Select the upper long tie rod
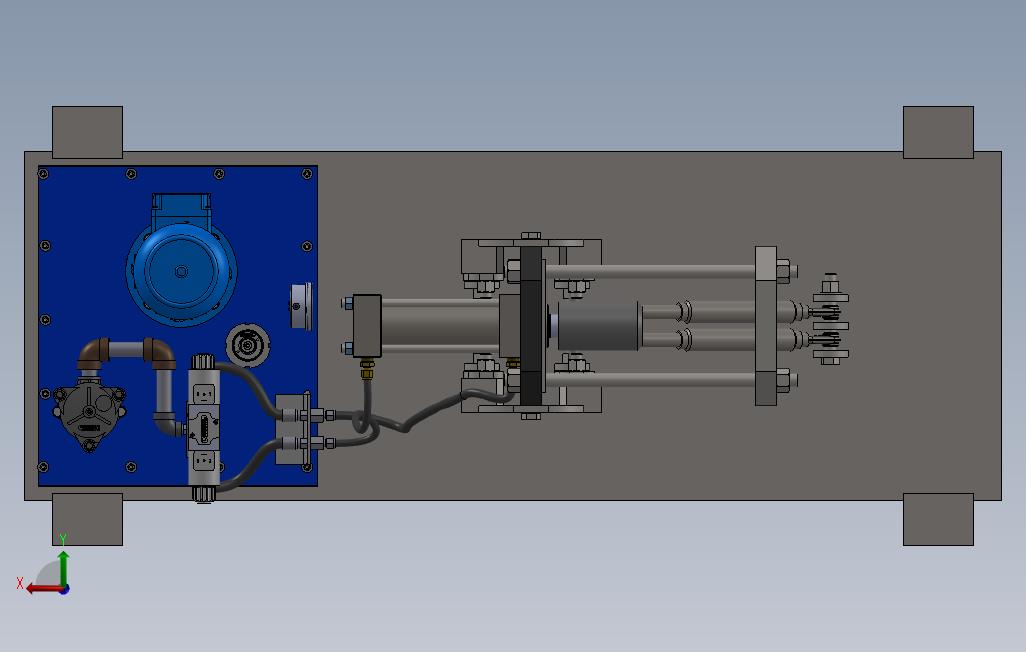The height and width of the screenshot is (652, 1026). [650, 270]
